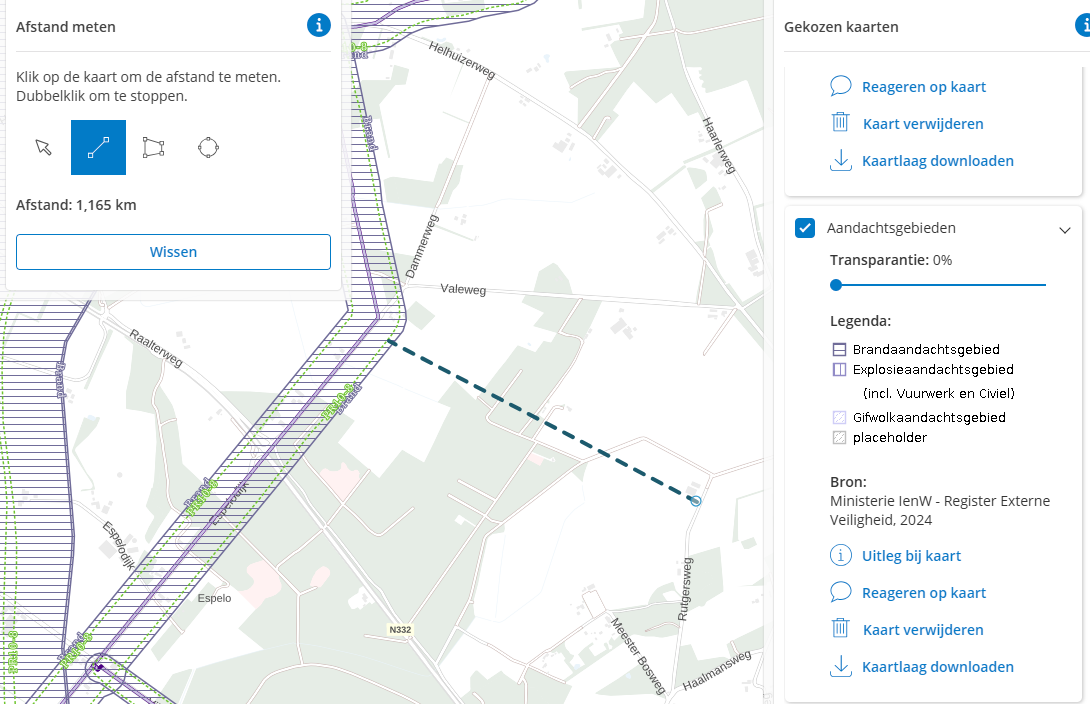Click Reageren op kaart under Aandachtsgebieden
Screen dimensions: 1090x704
[x=923, y=593]
